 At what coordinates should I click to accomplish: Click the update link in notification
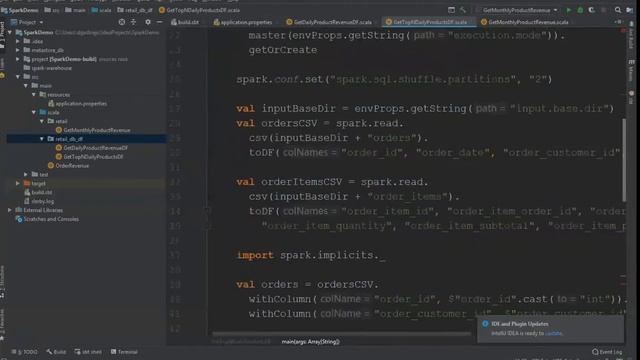point(553,333)
